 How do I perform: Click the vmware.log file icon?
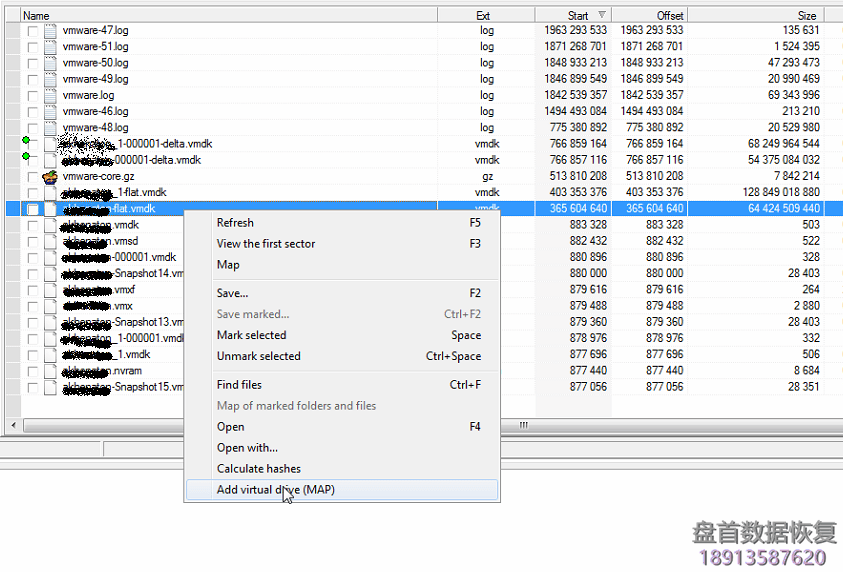coord(50,95)
